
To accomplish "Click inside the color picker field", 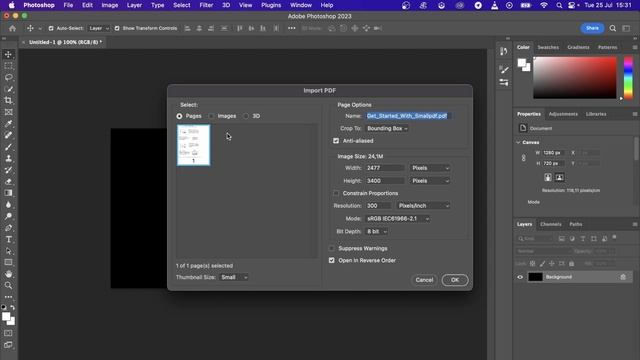I will (575, 78).
